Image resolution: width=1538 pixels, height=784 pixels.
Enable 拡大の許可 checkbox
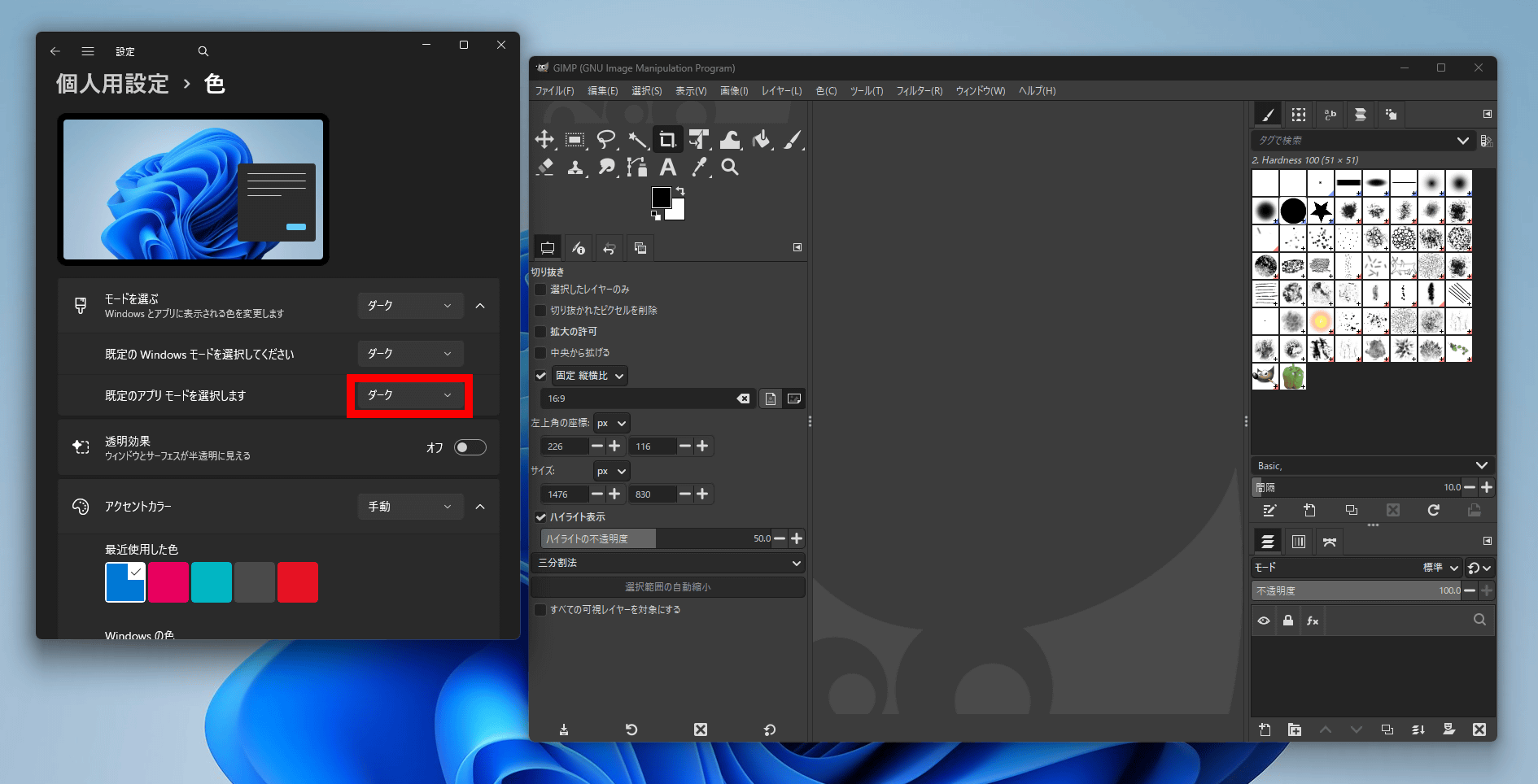541,332
